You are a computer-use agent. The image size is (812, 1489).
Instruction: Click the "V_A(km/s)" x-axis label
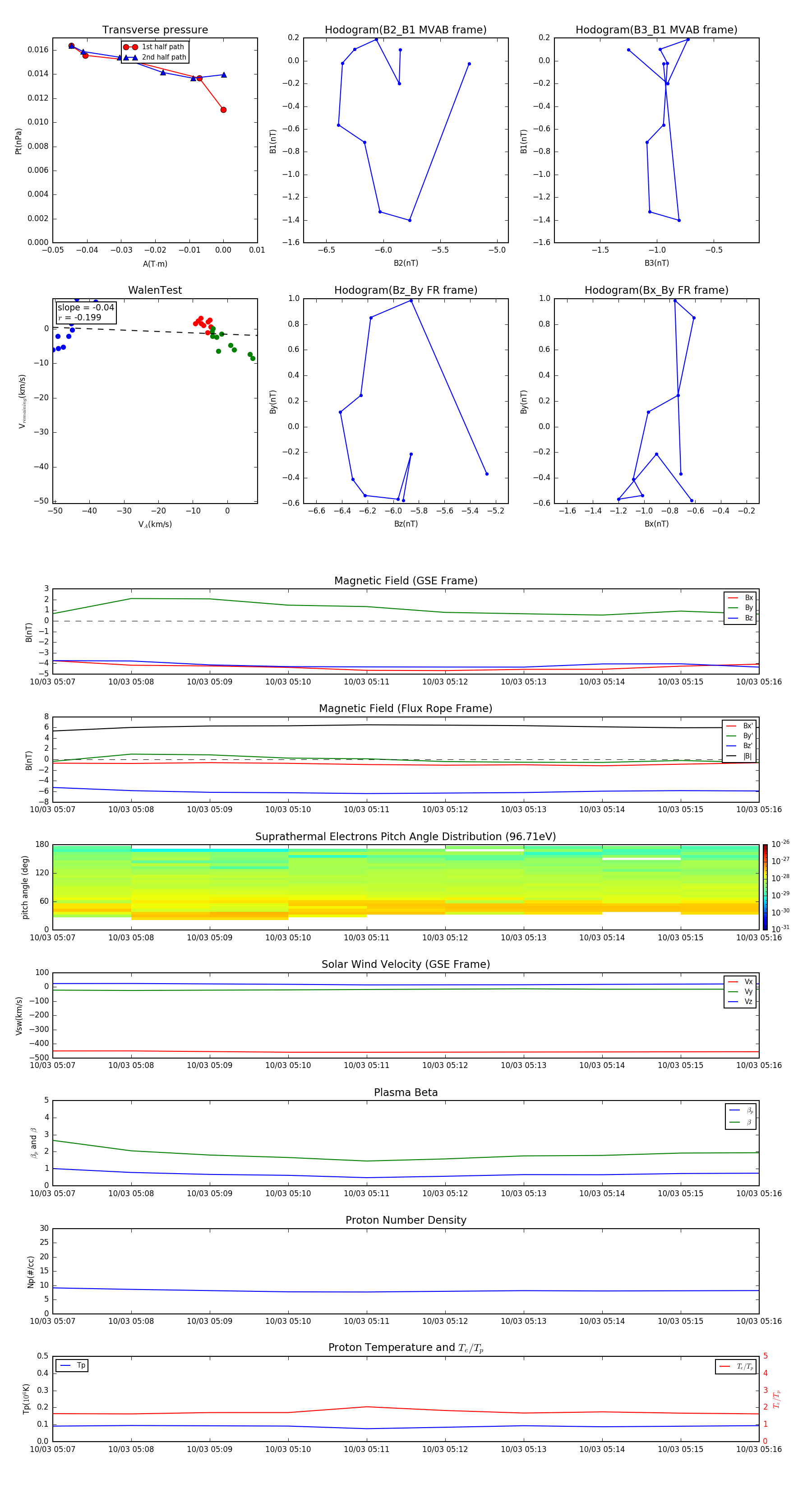[155, 525]
